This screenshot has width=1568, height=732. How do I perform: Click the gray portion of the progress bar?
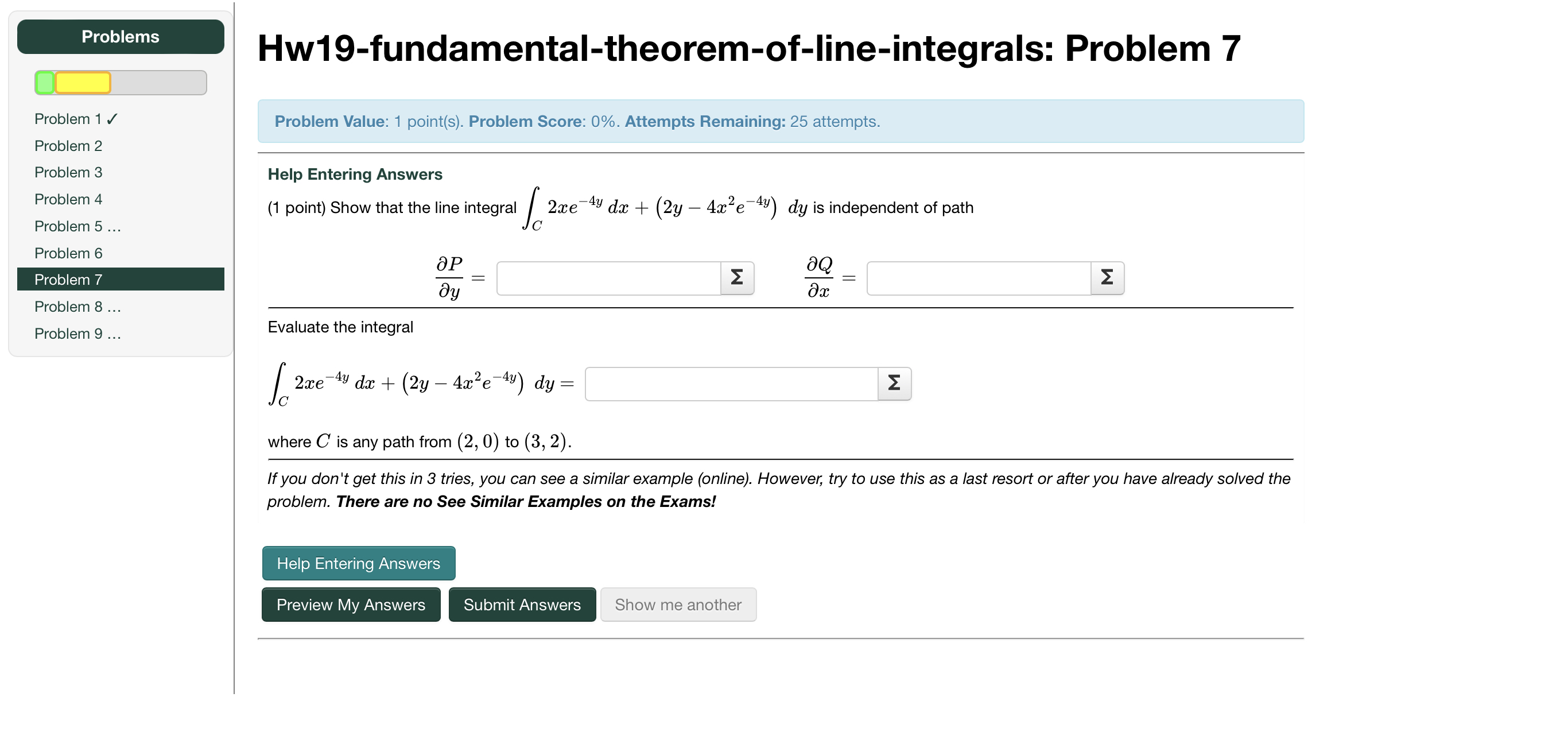[158, 82]
